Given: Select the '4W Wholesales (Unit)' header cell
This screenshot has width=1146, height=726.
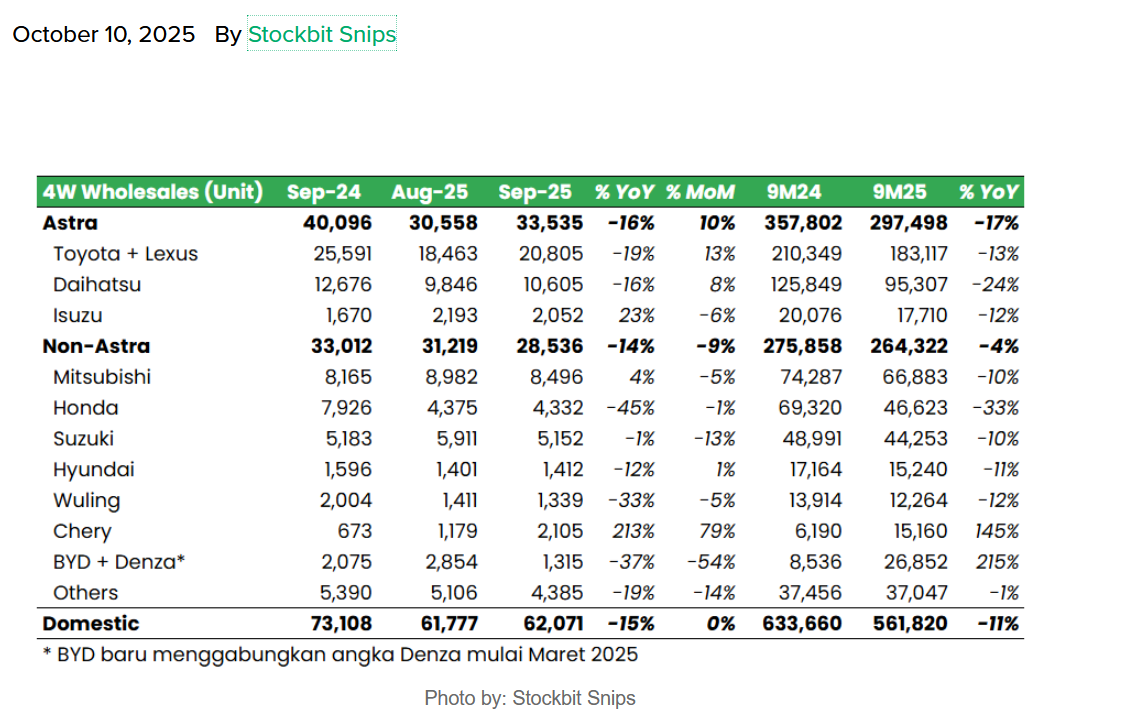Looking at the screenshot, I should click(152, 192).
